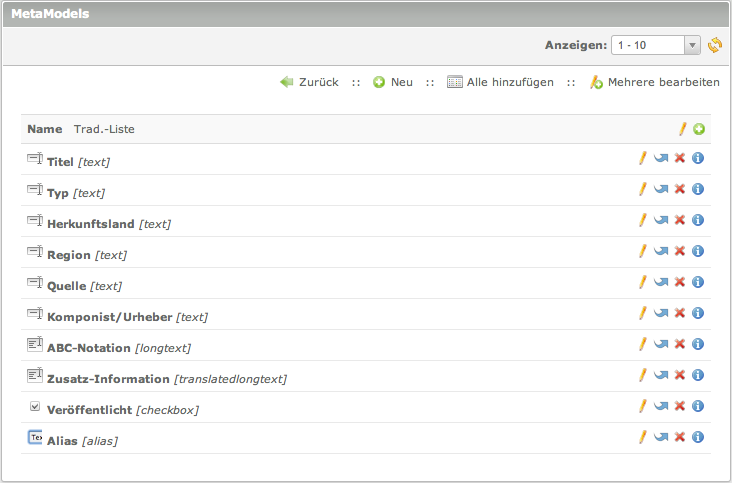
Task: Move the Titel attribute using arrow icon
Action: pos(661,158)
